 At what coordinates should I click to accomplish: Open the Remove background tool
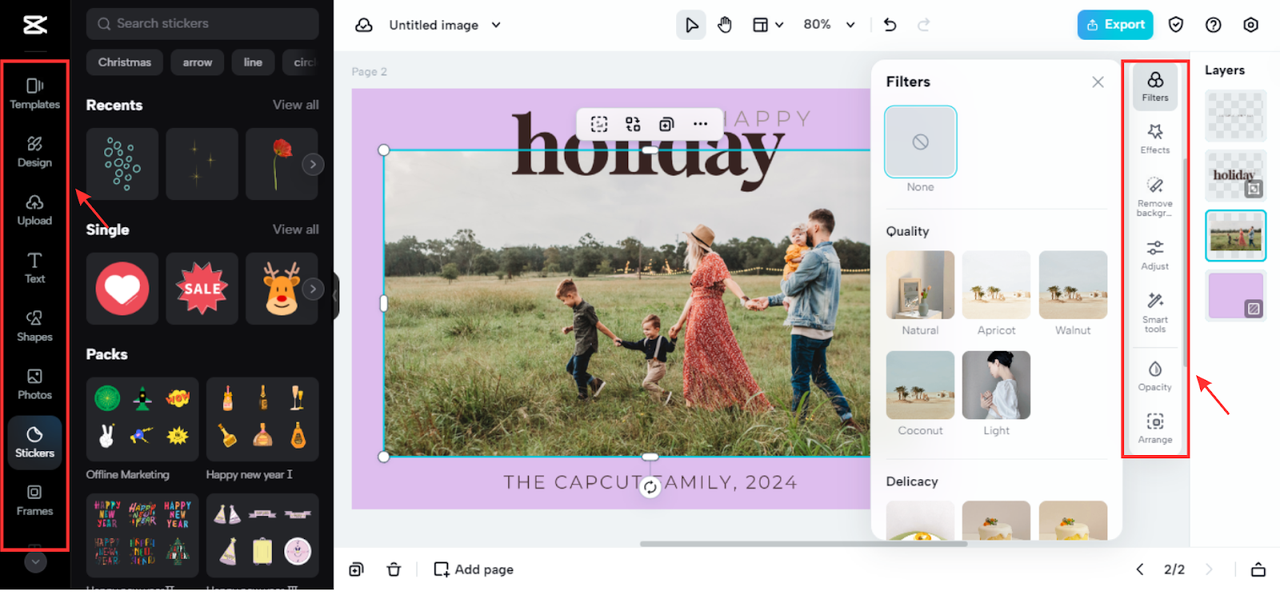(1155, 196)
